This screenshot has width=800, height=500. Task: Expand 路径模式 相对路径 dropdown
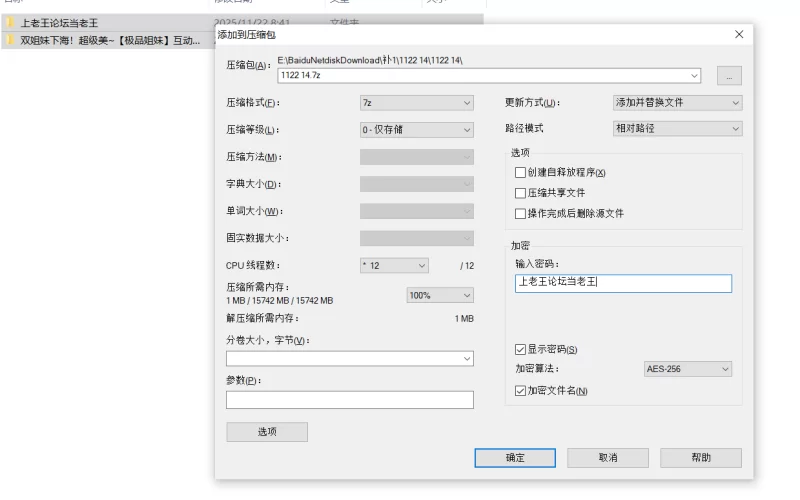[x=677, y=129]
